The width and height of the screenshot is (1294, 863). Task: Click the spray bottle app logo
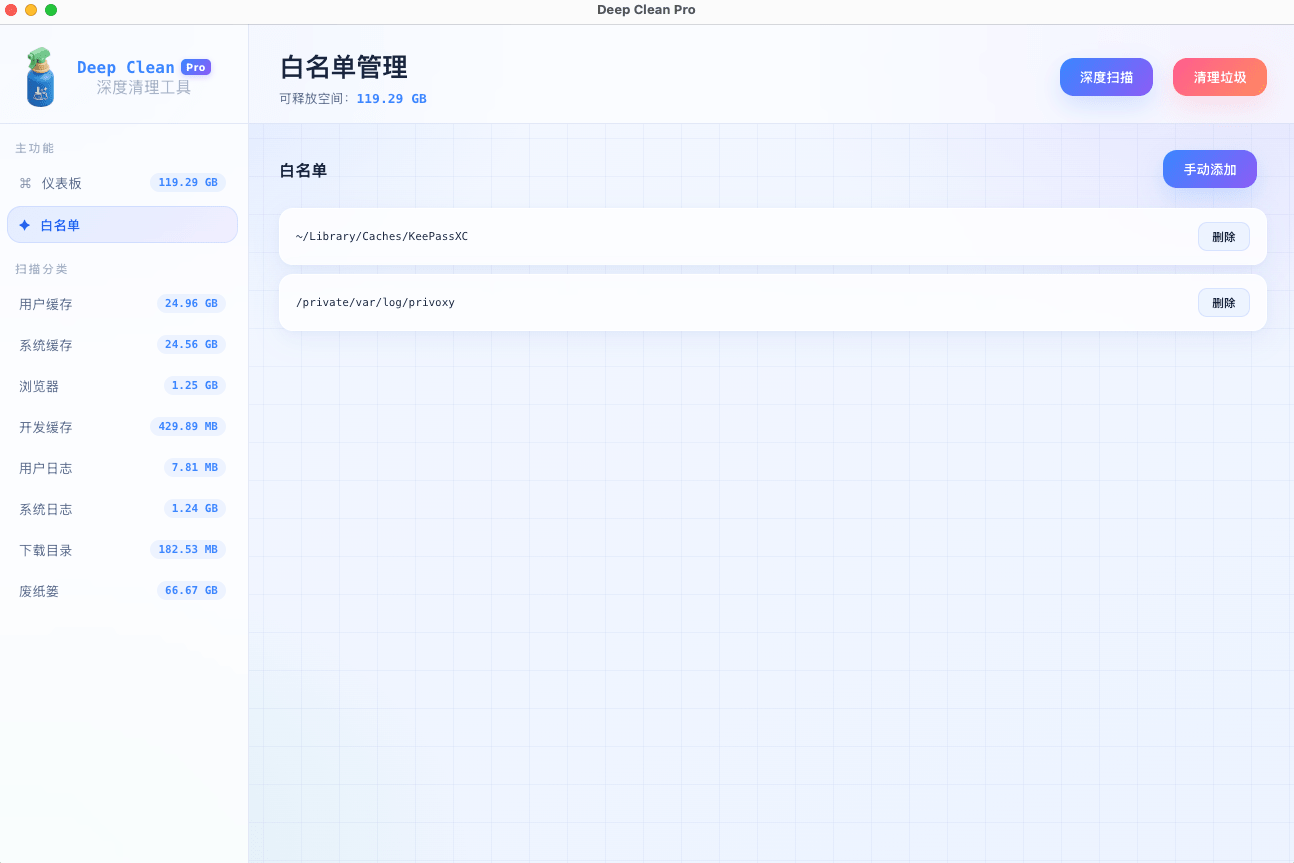pyautogui.click(x=39, y=77)
